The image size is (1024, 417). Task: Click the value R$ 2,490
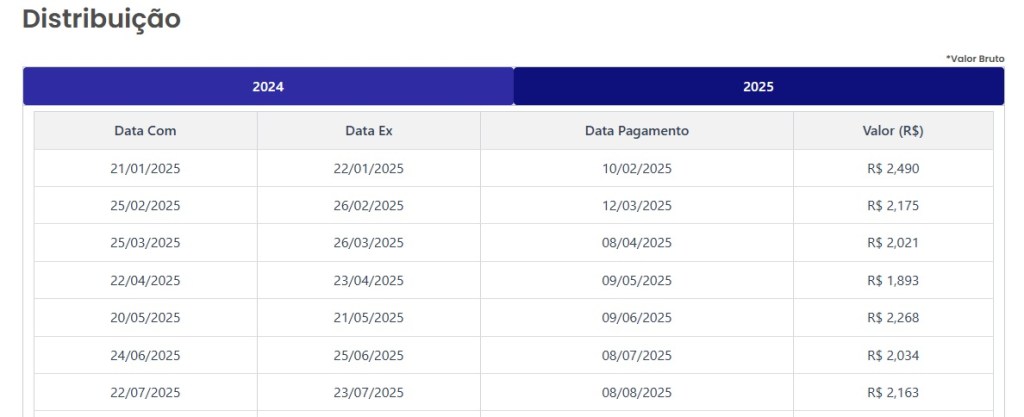pos(893,169)
